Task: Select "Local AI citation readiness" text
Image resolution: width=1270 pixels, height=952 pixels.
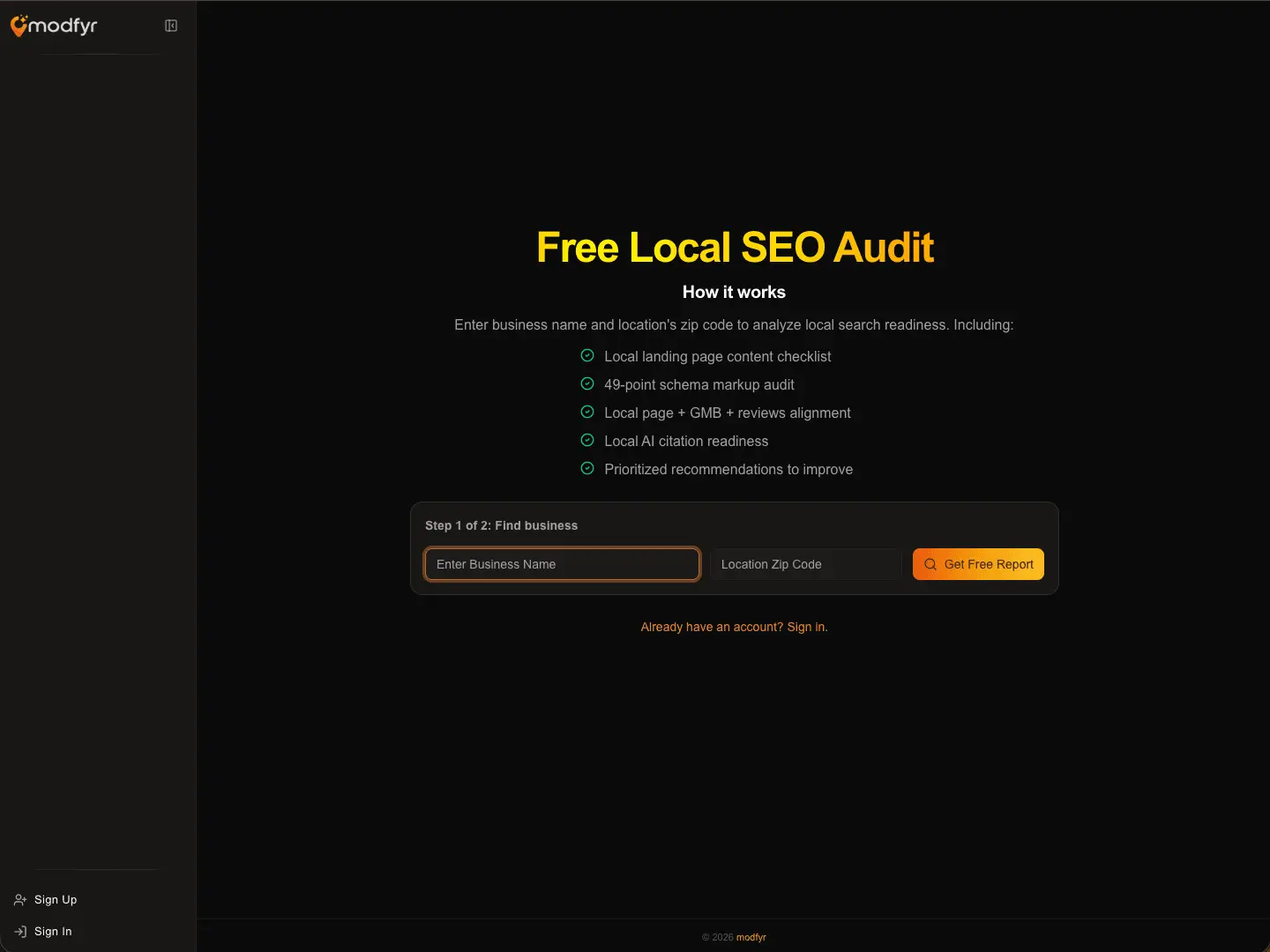Action: click(686, 441)
